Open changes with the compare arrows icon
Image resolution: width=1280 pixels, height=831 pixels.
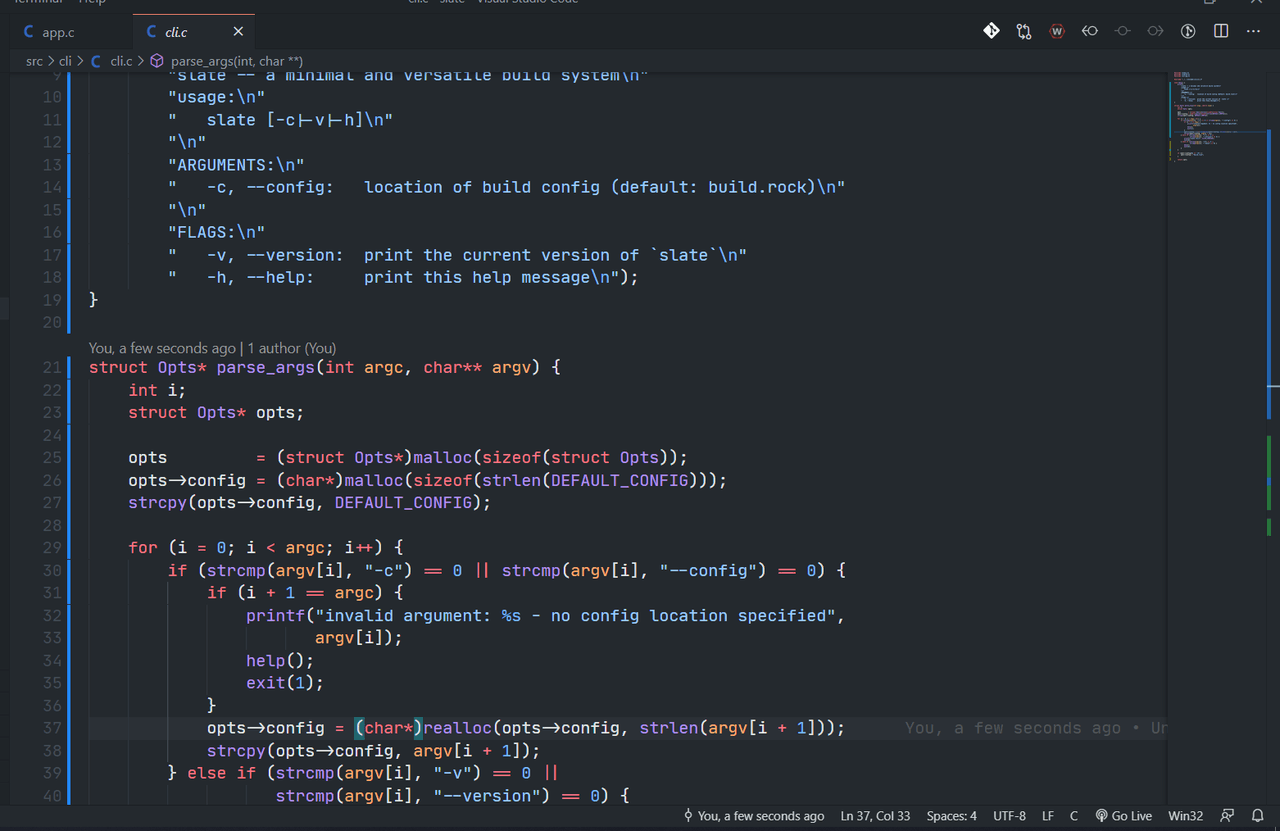[x=1024, y=32]
